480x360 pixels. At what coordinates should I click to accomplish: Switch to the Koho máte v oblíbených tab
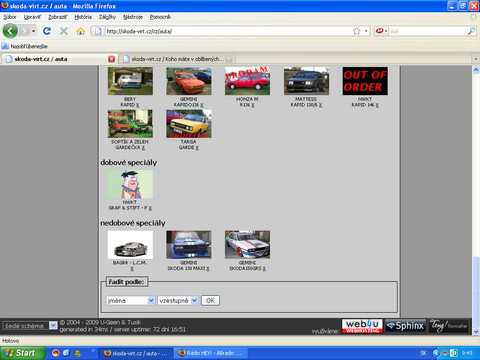tap(177, 59)
